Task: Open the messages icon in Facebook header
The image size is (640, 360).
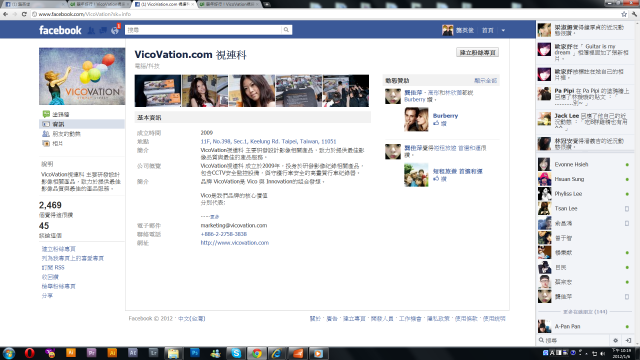Action: coord(103,30)
